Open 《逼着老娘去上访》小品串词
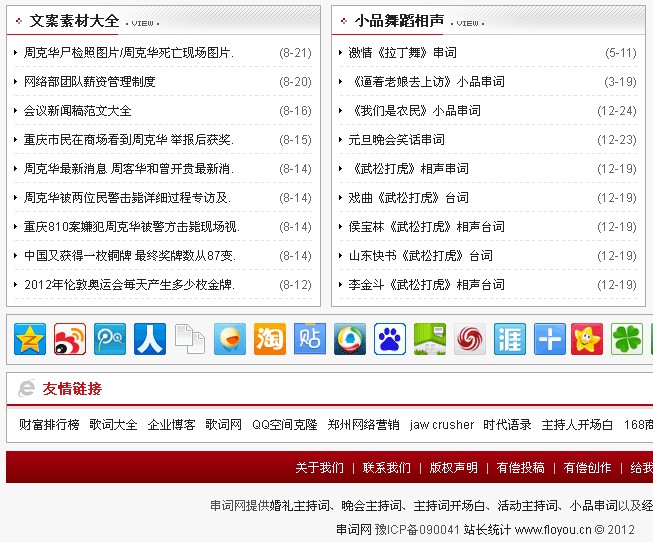Screen dimensions: 653x542 (427, 82)
